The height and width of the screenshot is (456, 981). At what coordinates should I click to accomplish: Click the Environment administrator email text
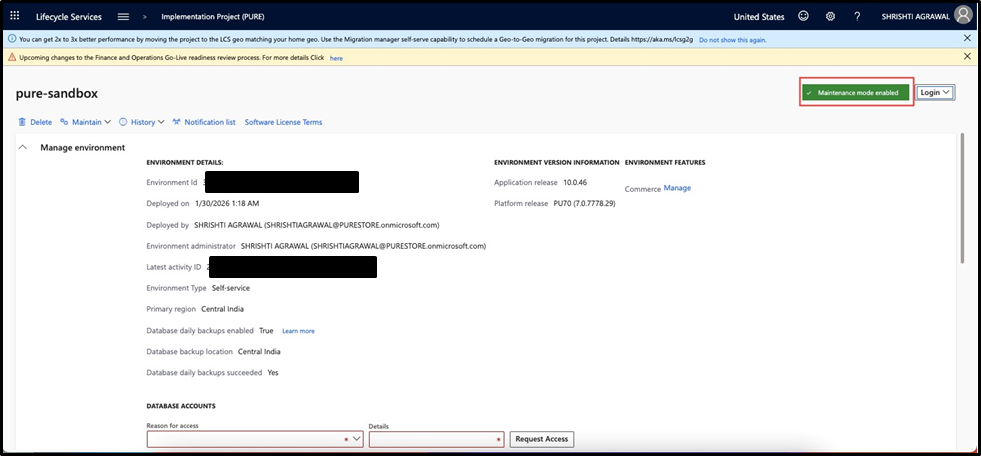coord(399,246)
